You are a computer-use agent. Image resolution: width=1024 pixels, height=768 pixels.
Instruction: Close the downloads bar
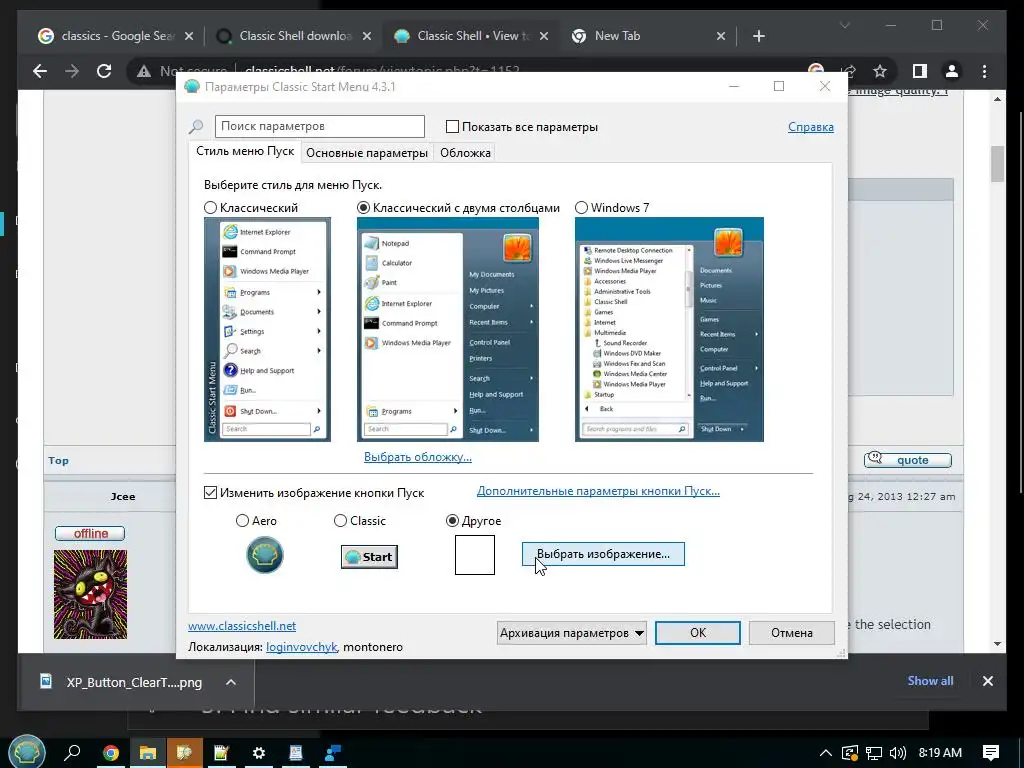[987, 681]
